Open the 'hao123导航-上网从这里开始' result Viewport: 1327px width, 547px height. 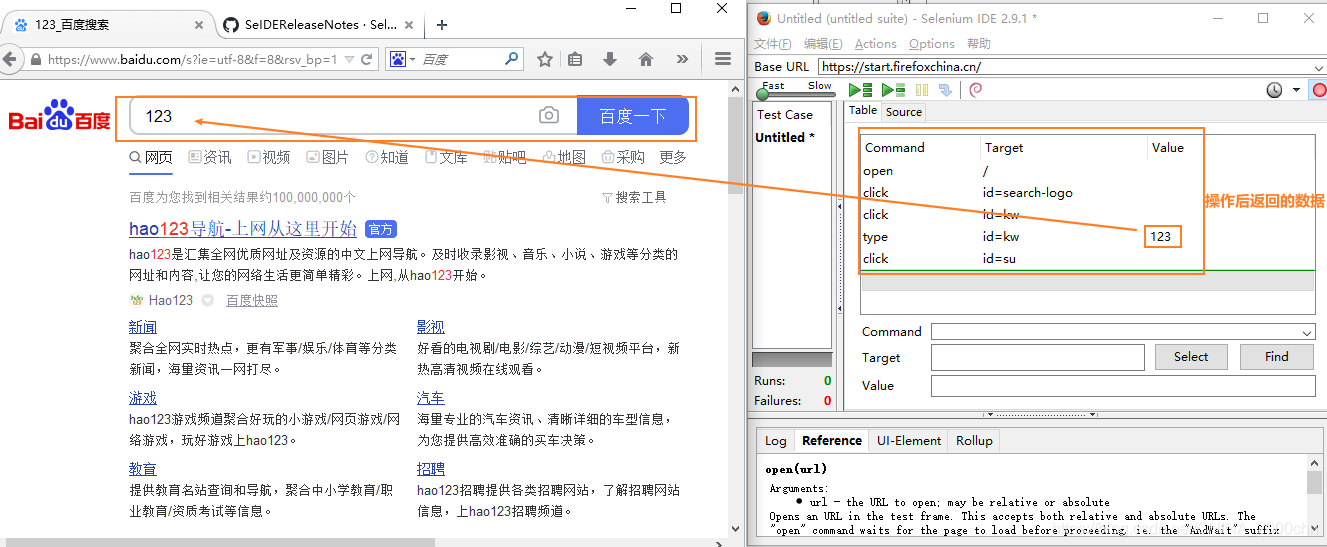243,229
